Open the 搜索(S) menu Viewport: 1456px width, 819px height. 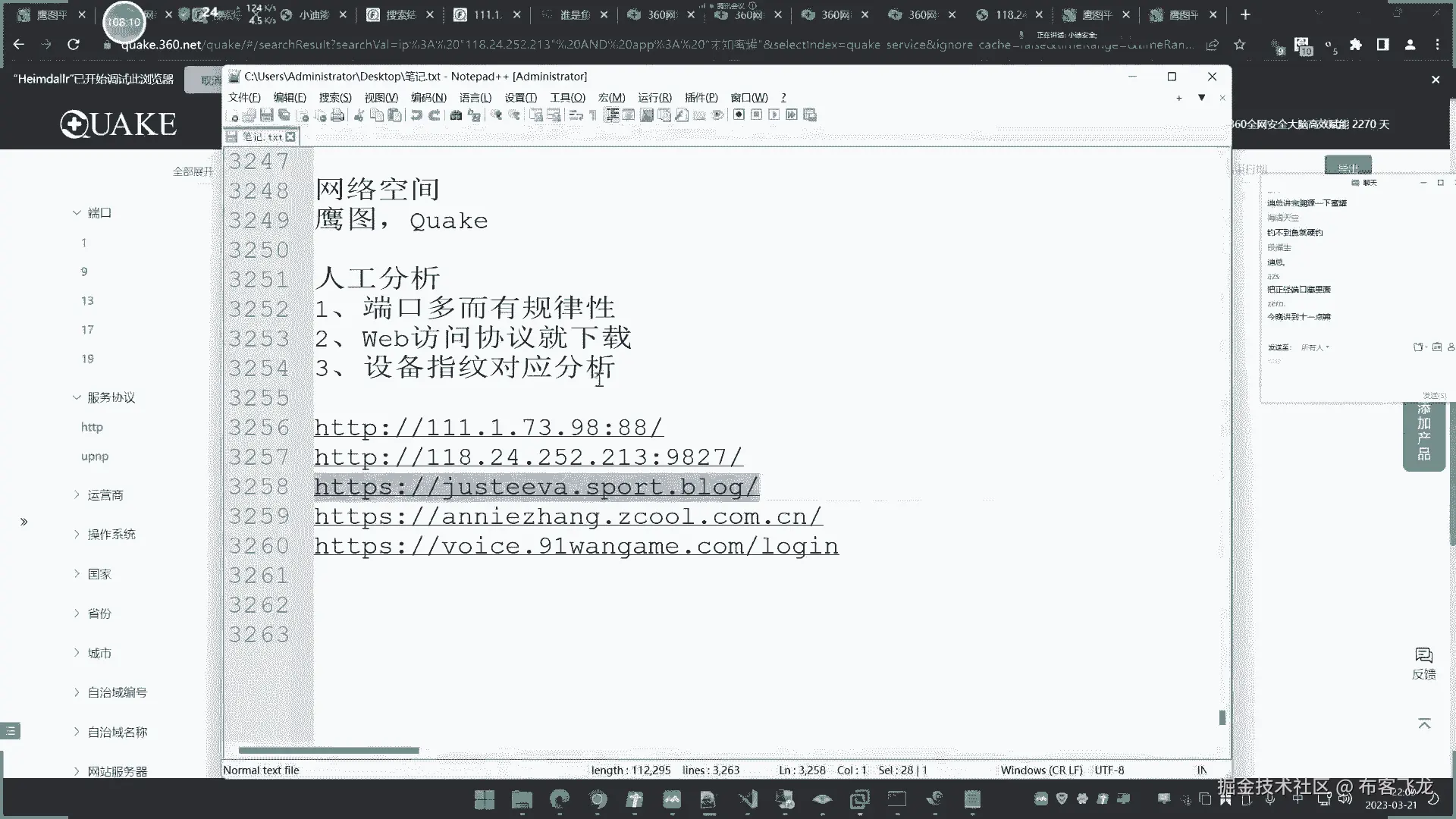pyautogui.click(x=334, y=98)
